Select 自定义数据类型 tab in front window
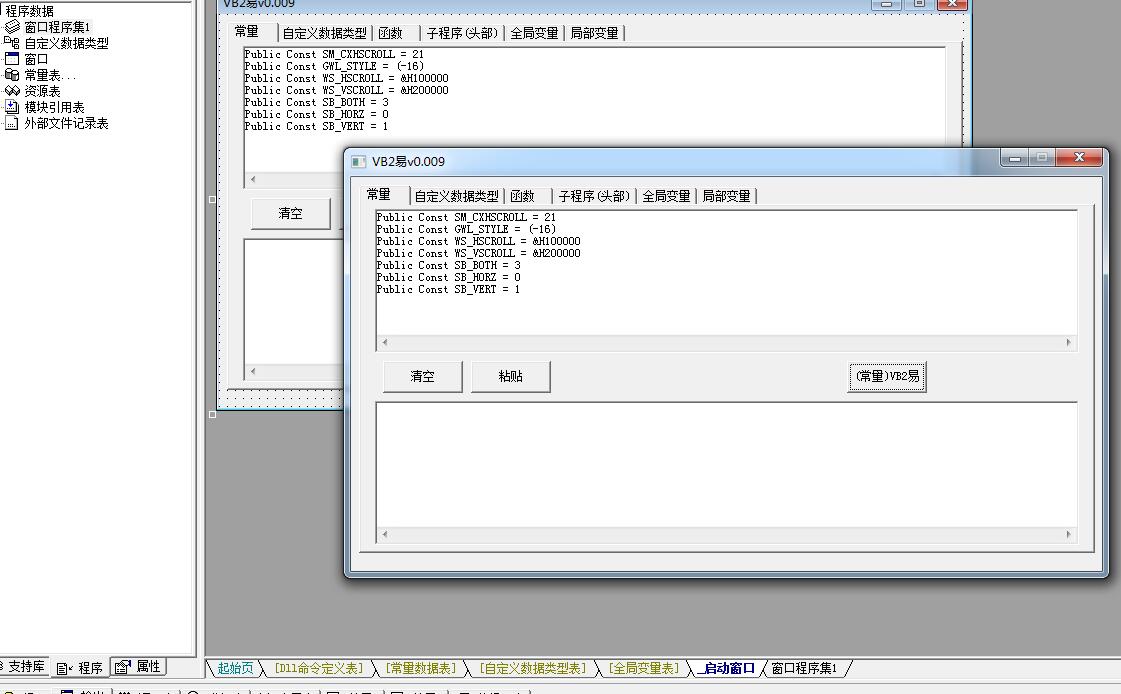 pyautogui.click(x=456, y=196)
